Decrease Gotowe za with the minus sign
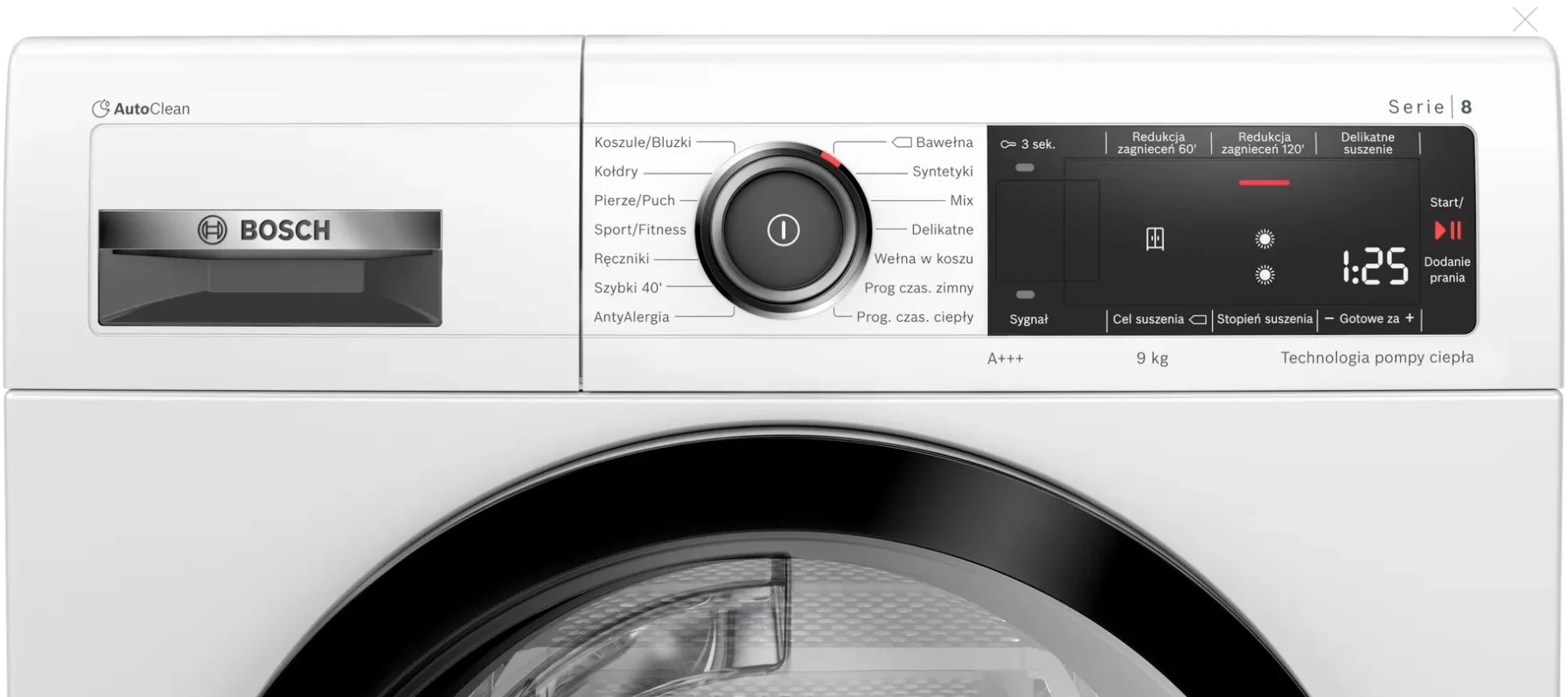The image size is (1568, 697). 1328,318
